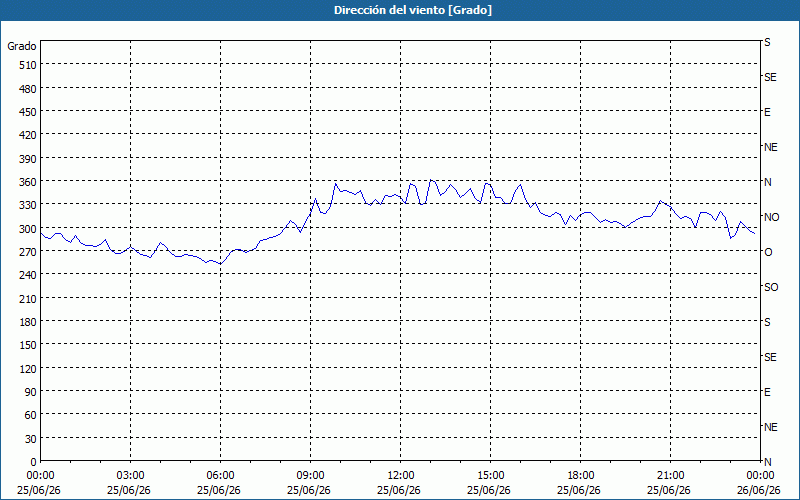Click the 90 degree axis label
The height and width of the screenshot is (500, 800).
31,392
